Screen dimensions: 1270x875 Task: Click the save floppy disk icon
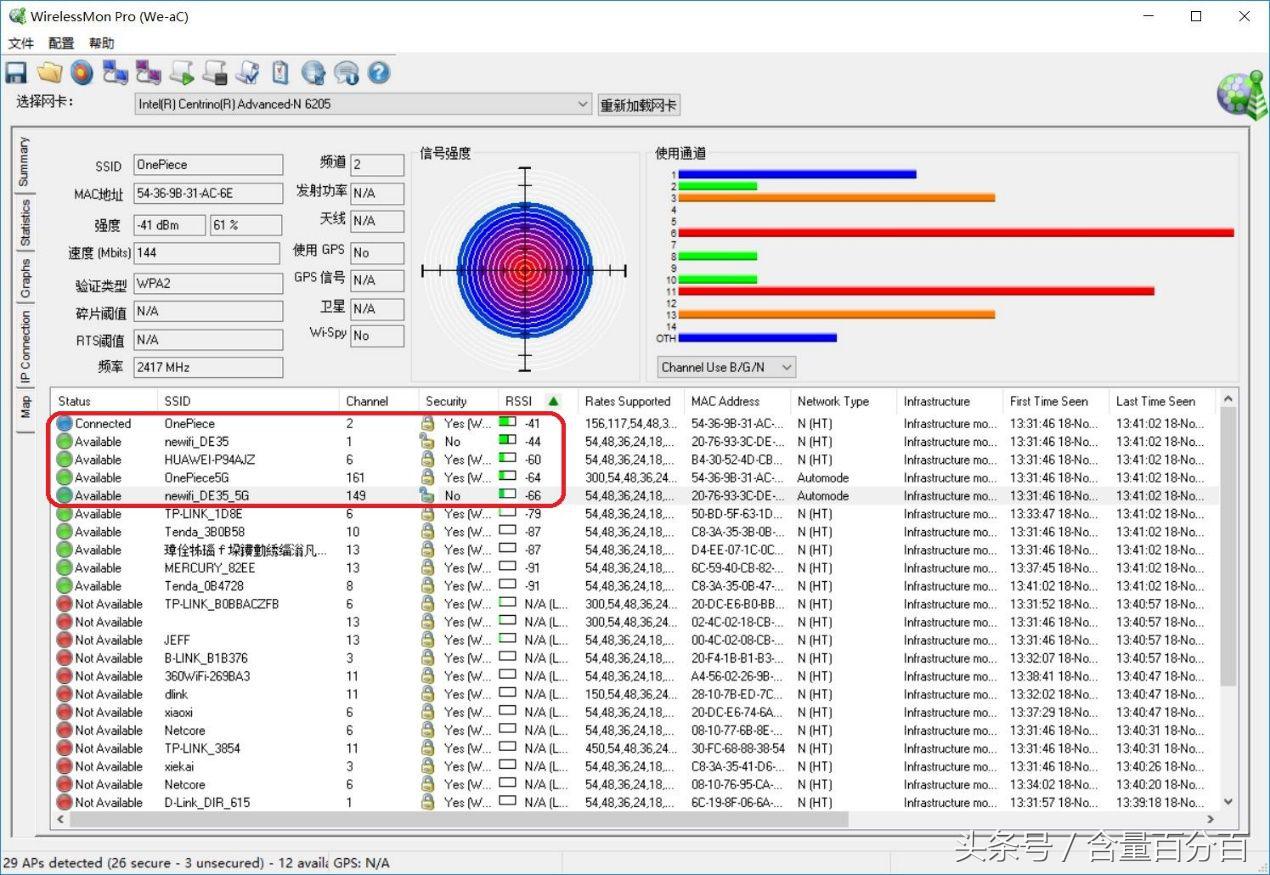[x=16, y=73]
